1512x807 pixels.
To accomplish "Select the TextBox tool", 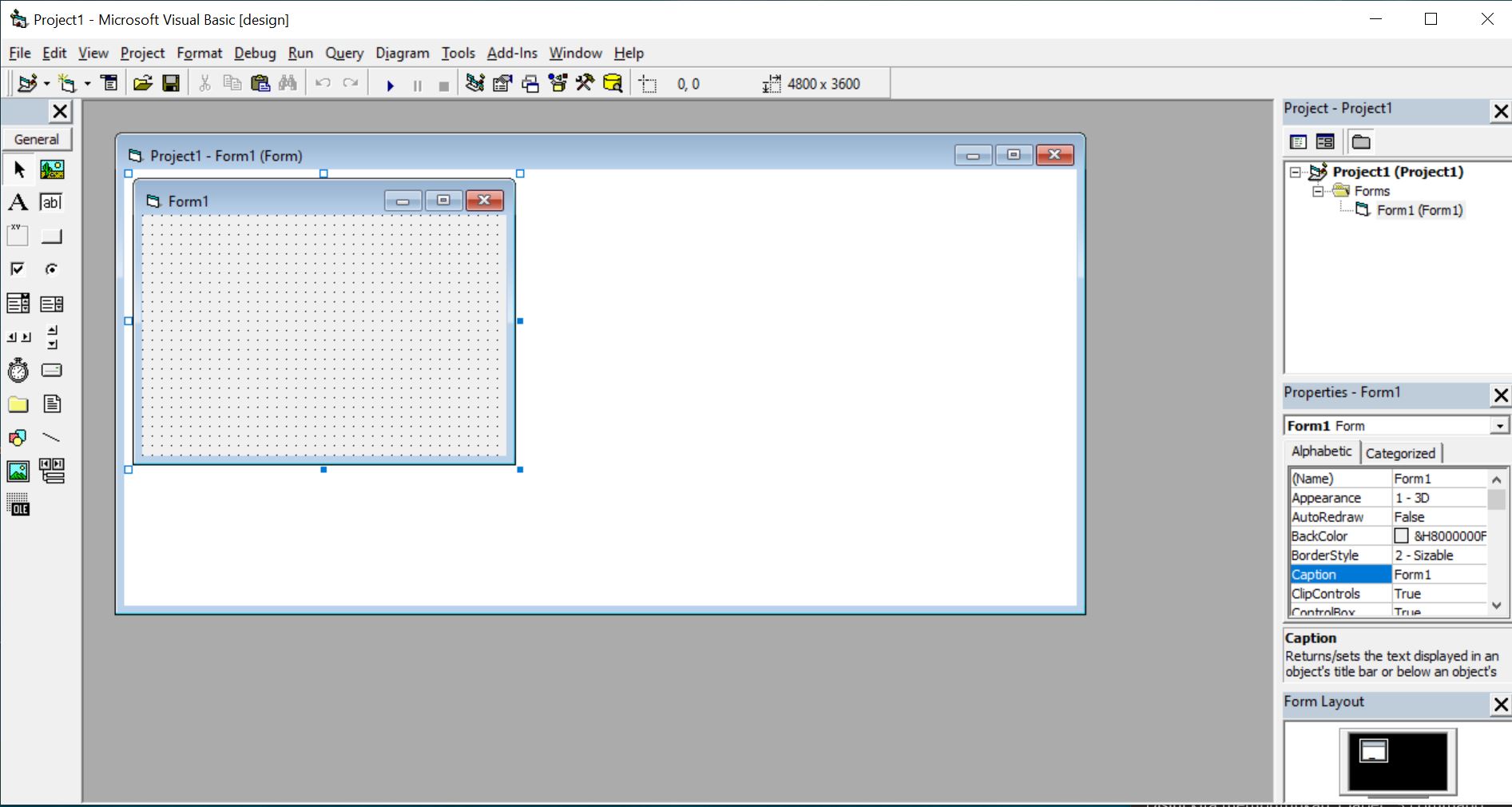I will (x=52, y=202).
